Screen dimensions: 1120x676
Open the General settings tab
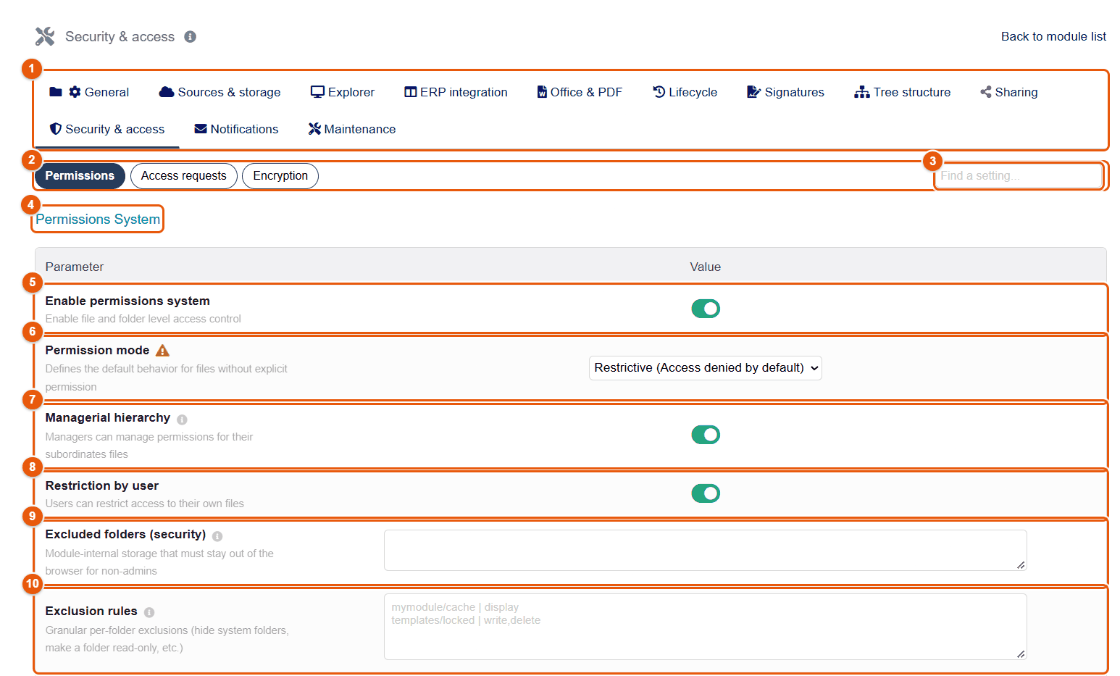[89, 92]
